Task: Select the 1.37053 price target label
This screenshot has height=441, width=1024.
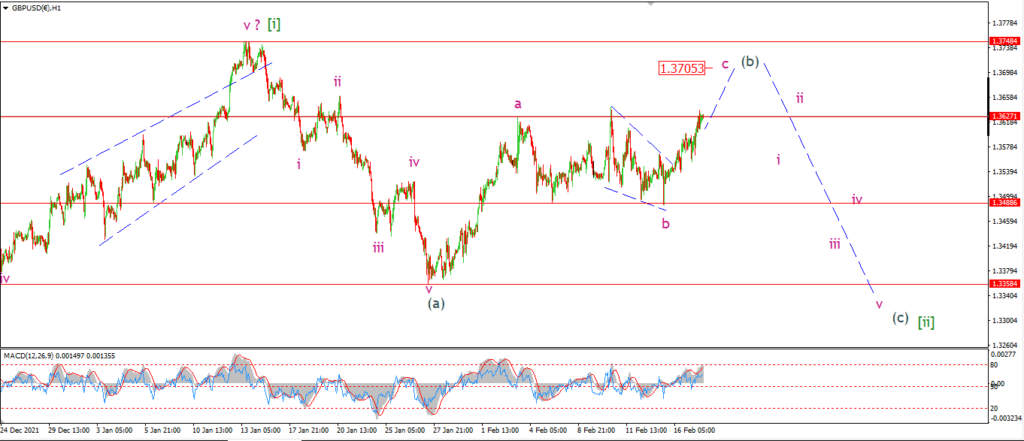Action: click(682, 68)
